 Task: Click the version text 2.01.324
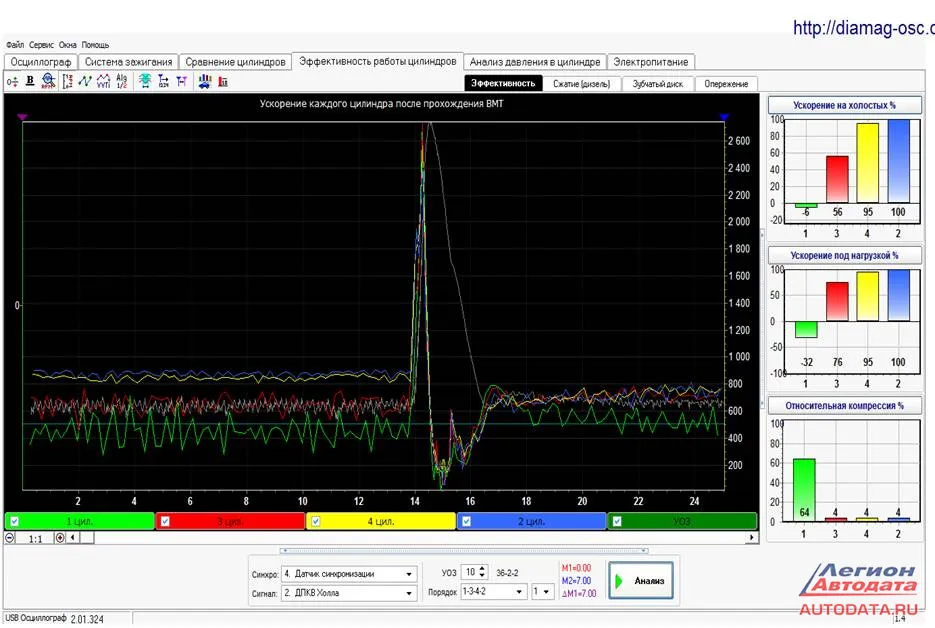(x=87, y=620)
